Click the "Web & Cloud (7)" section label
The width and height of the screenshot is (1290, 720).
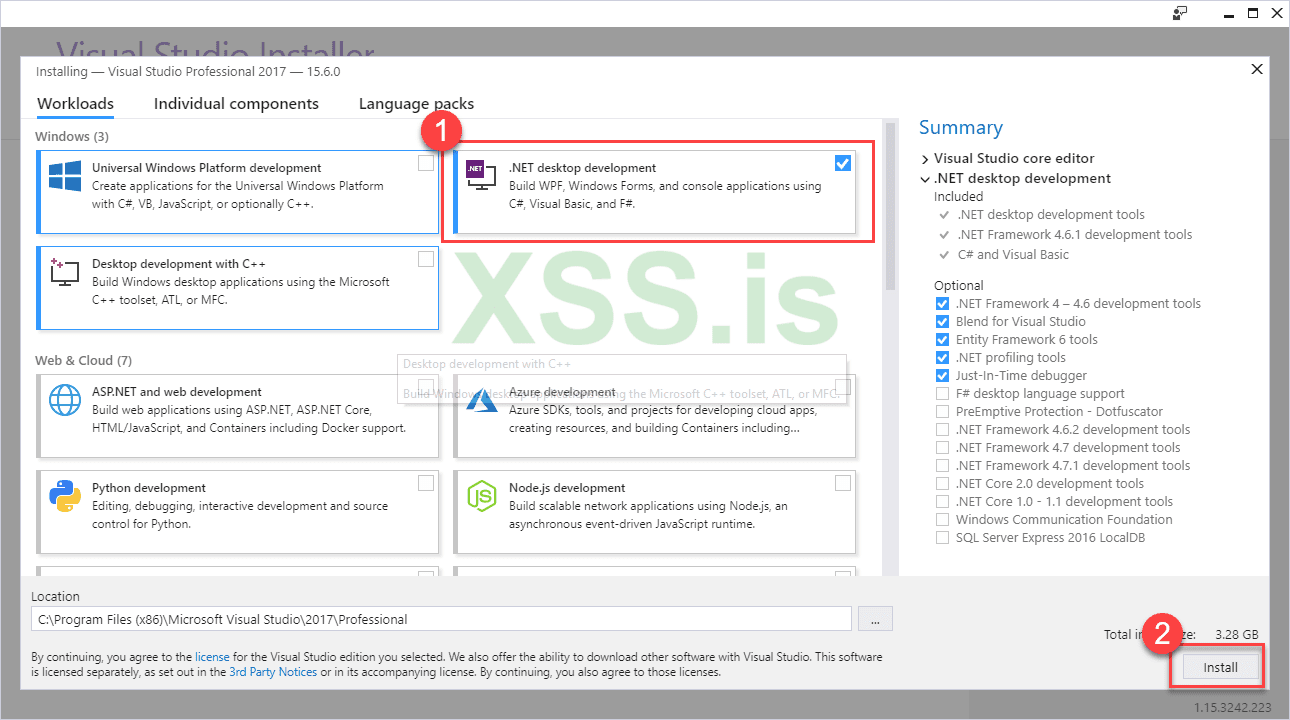[x=83, y=360]
